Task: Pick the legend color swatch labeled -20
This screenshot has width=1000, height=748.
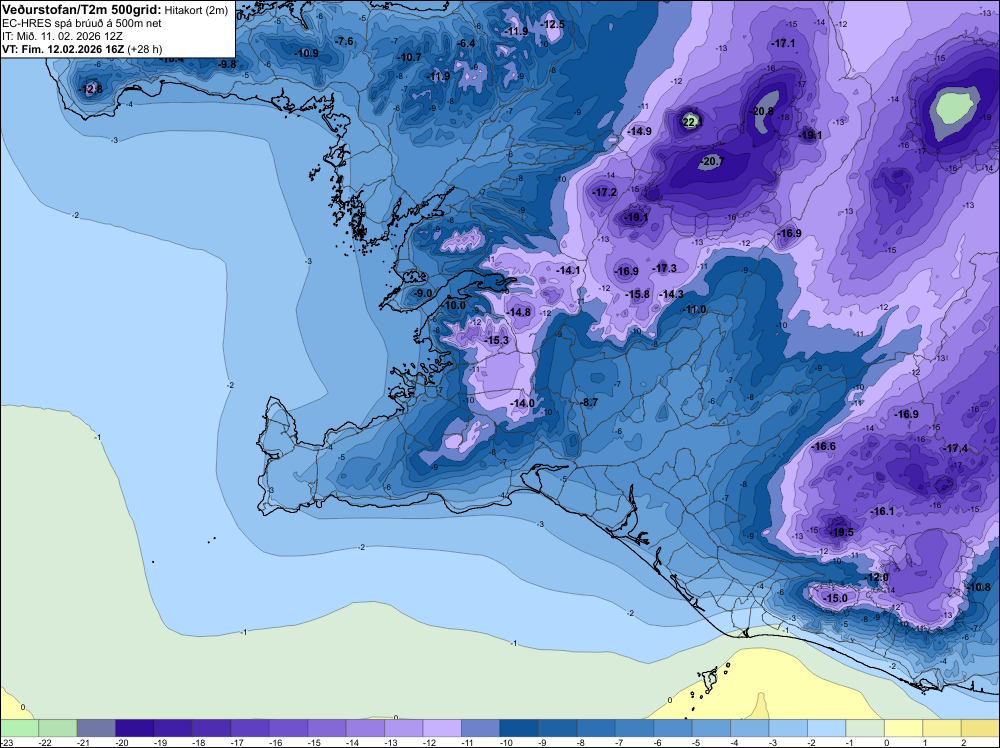Action: (x=135, y=728)
